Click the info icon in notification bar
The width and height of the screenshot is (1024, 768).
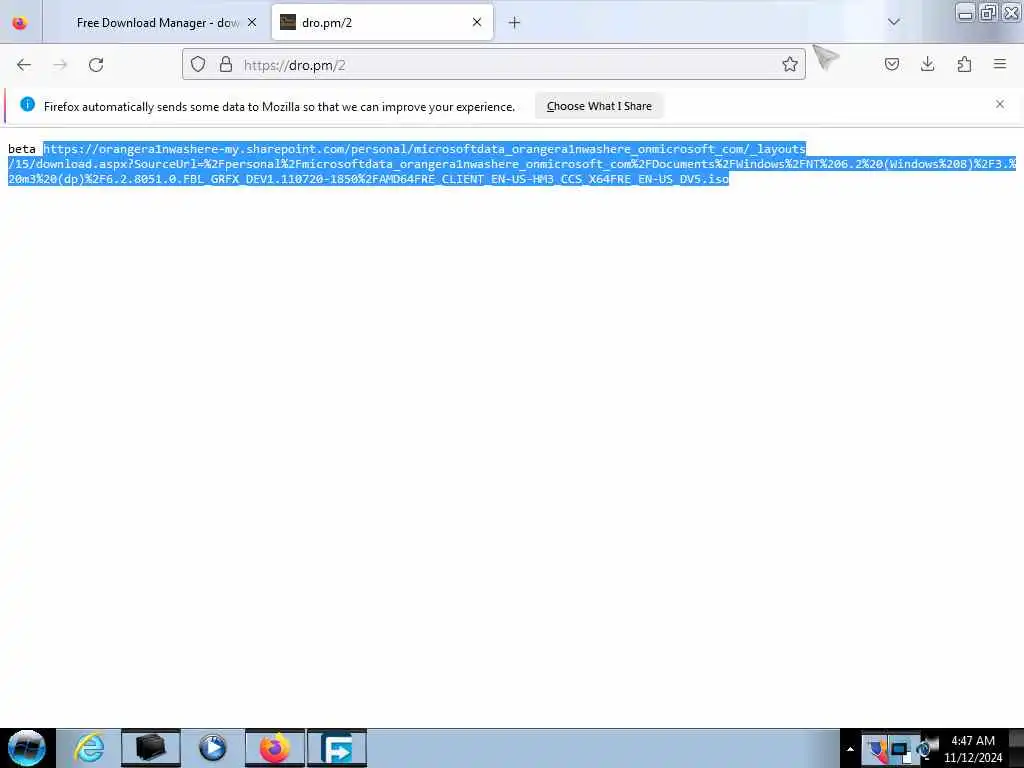coord(27,104)
